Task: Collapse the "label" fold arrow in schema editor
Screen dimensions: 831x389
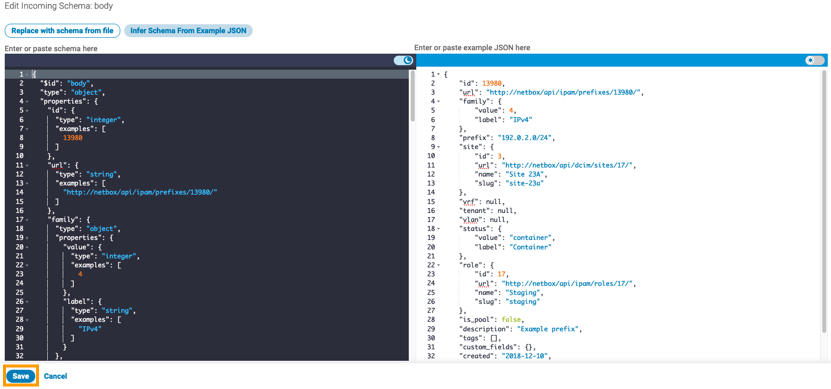Action: [x=28, y=300]
